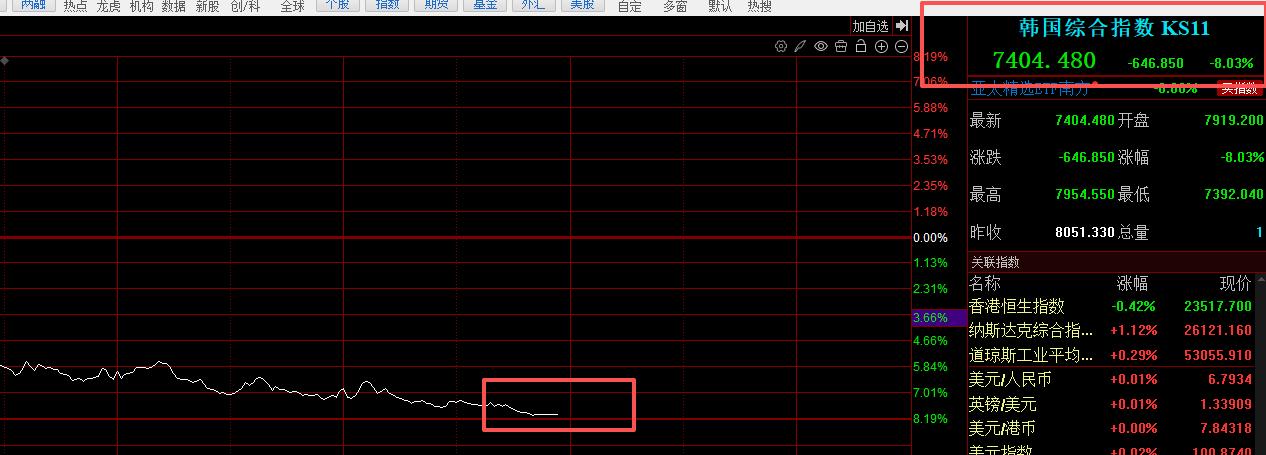Click the 买指数 button

1238,88
